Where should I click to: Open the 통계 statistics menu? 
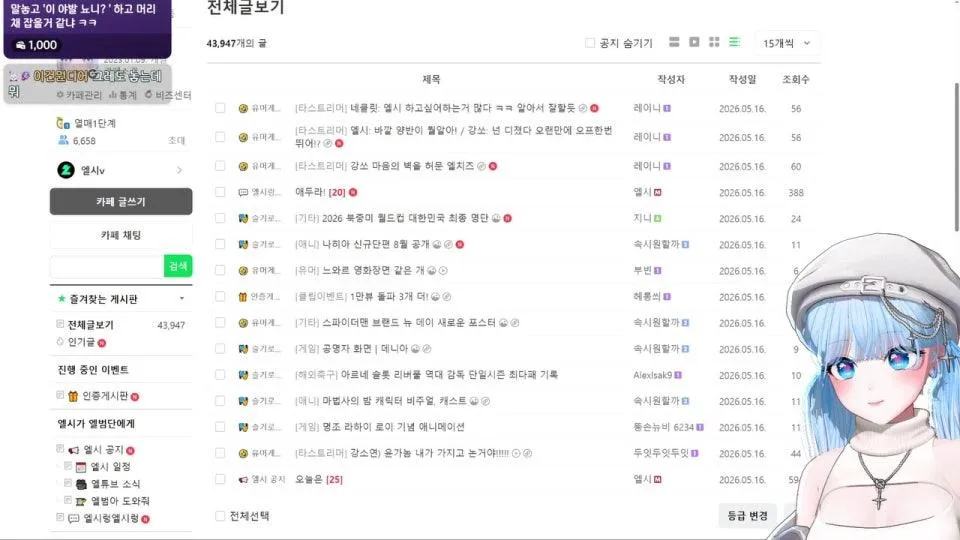(x=123, y=95)
